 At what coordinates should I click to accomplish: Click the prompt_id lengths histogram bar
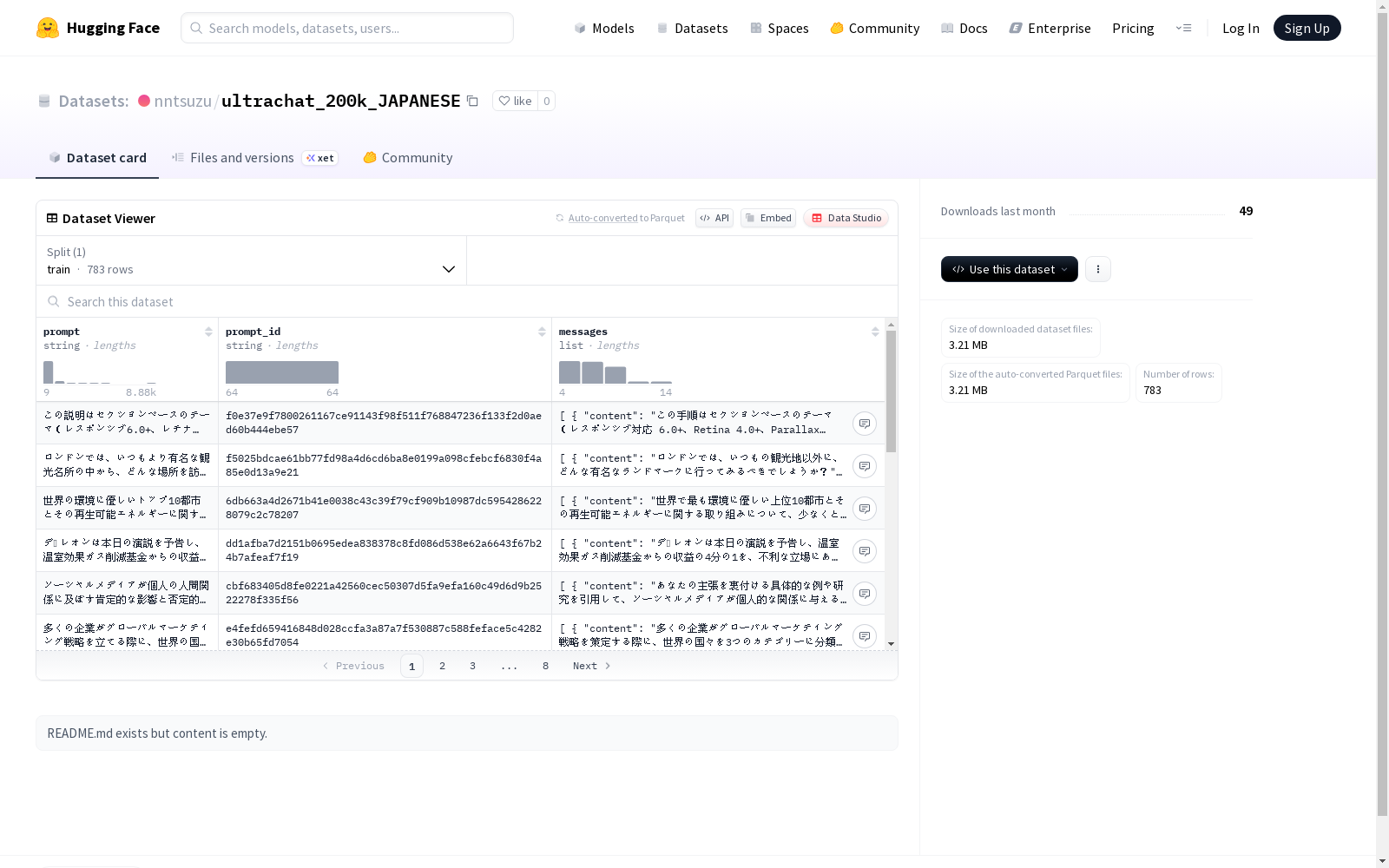click(x=282, y=372)
